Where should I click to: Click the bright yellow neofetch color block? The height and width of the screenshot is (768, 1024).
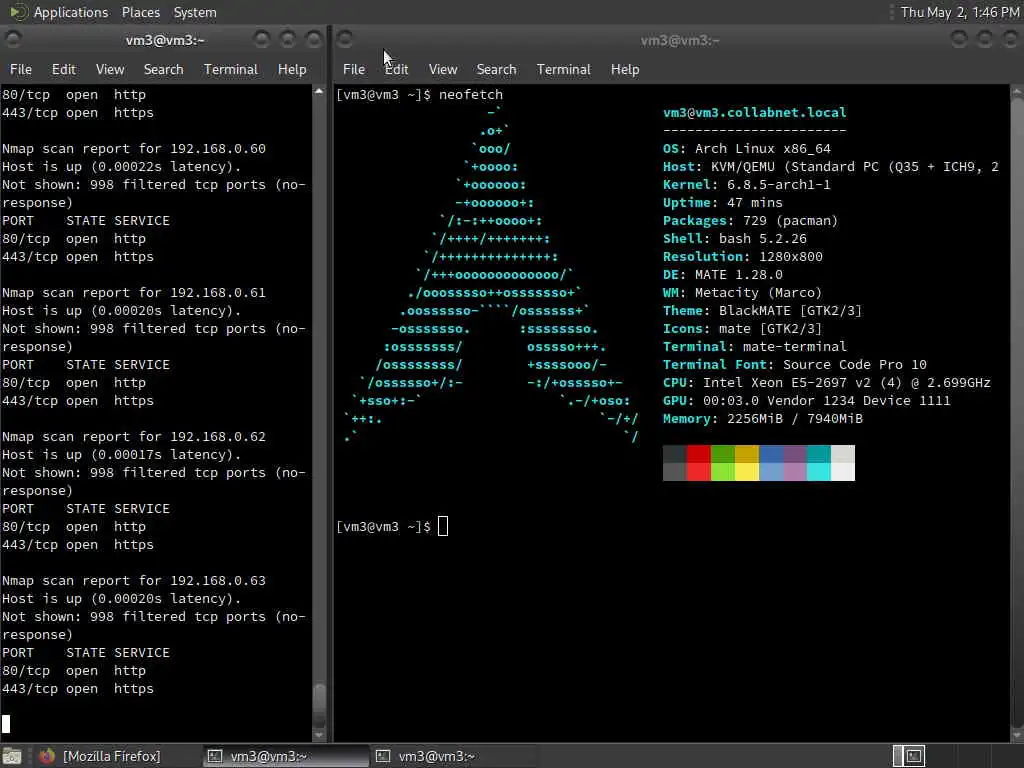pos(746,472)
